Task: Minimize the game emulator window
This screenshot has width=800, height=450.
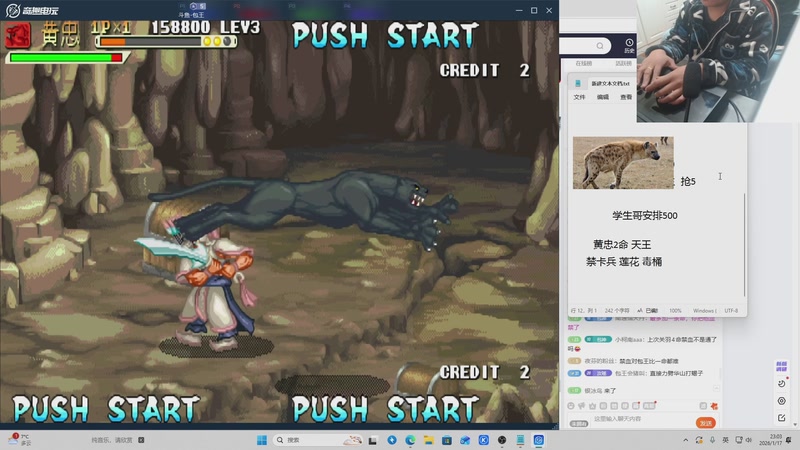Action: click(x=519, y=10)
